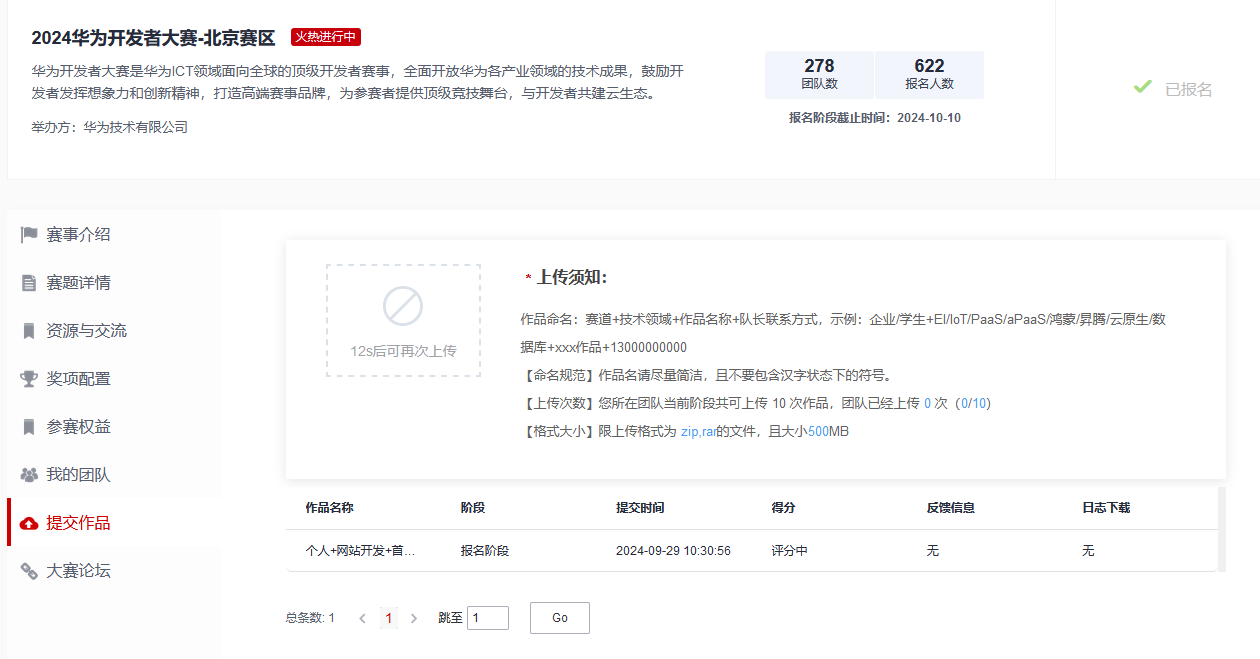Open the 资源与交流 menu item

[x=114, y=331]
